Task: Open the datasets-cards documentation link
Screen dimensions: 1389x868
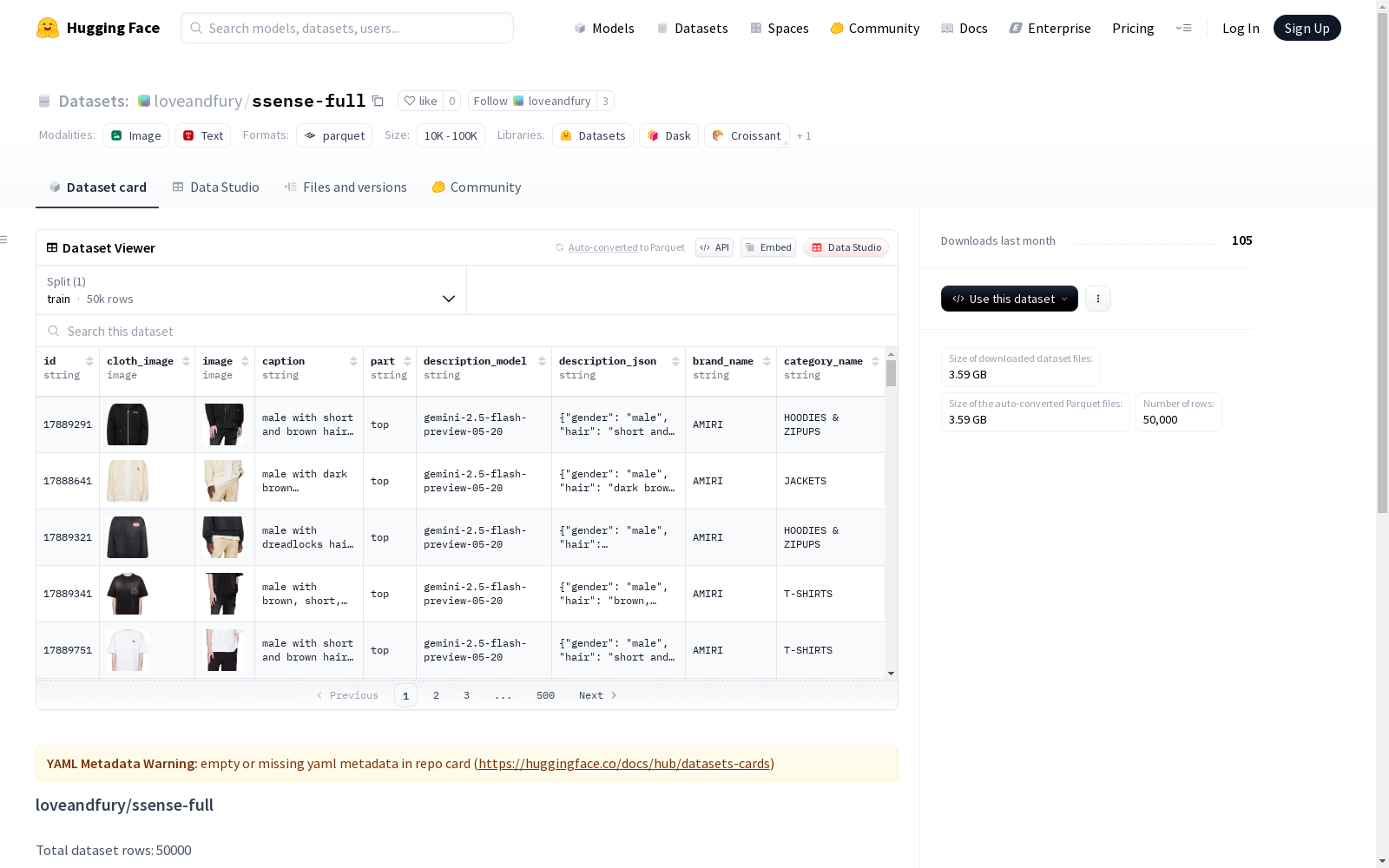Action: click(x=624, y=764)
